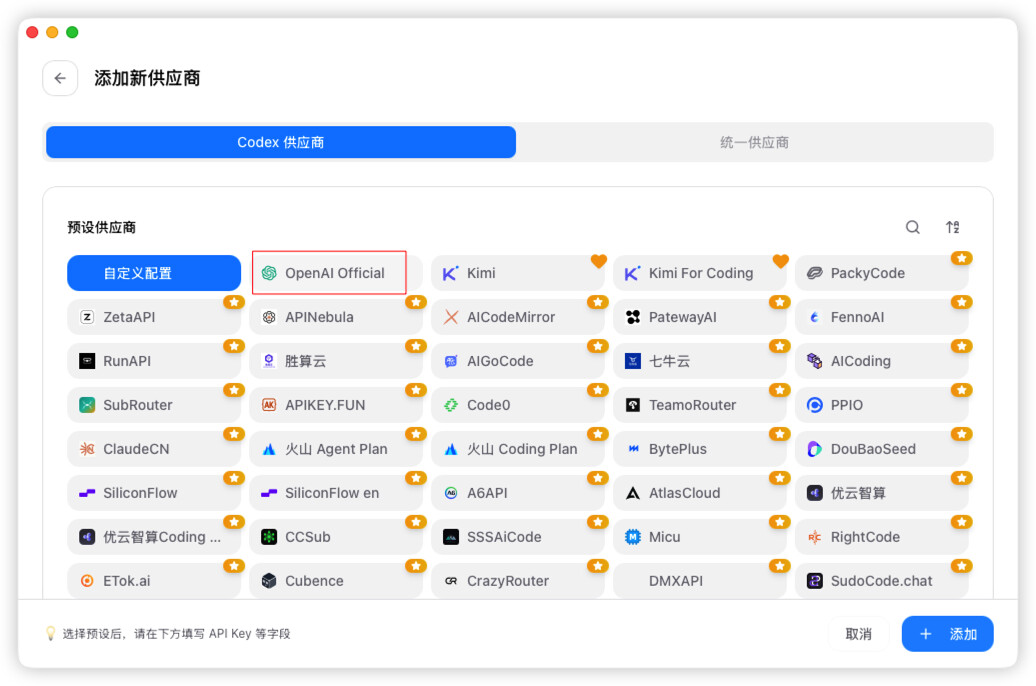Choose the DMXAPI provider
This screenshot has width=1036, height=686.
[x=700, y=581]
